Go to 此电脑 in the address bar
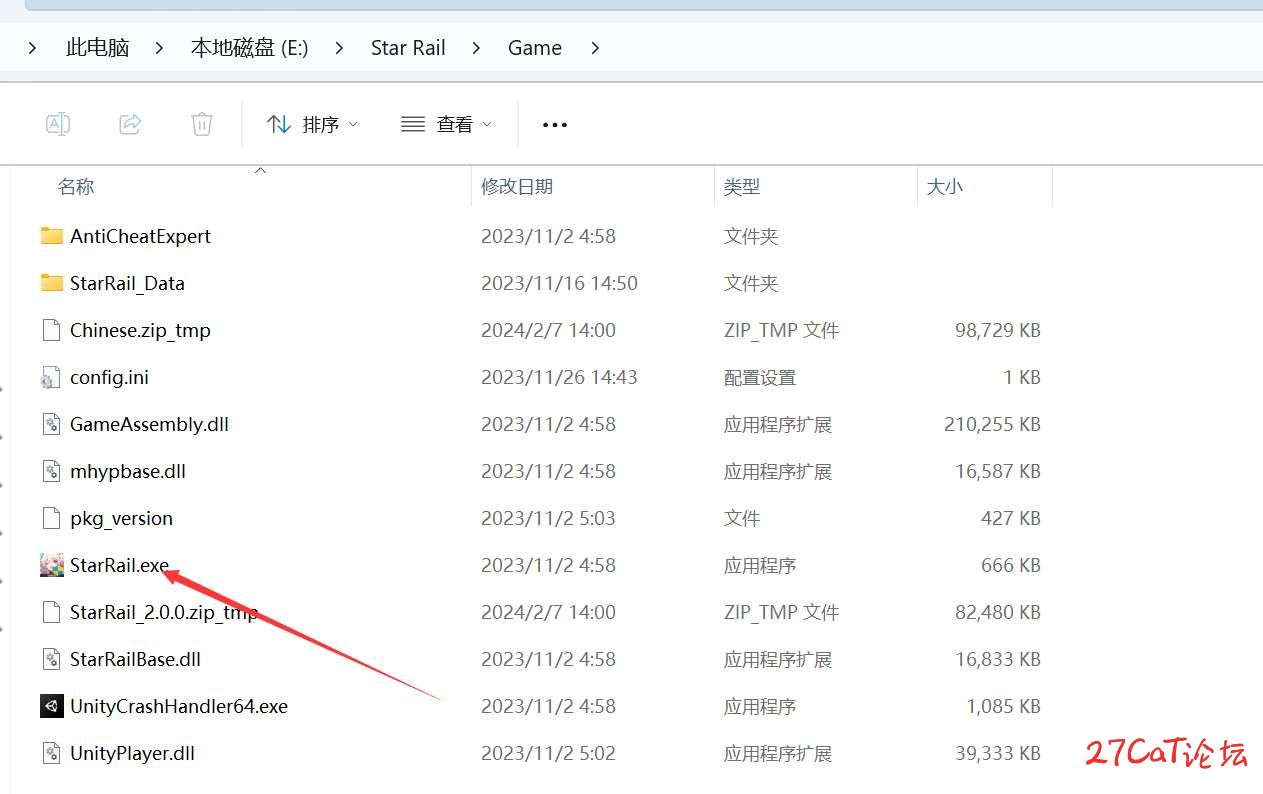This screenshot has height=794, width=1263. click(97, 48)
